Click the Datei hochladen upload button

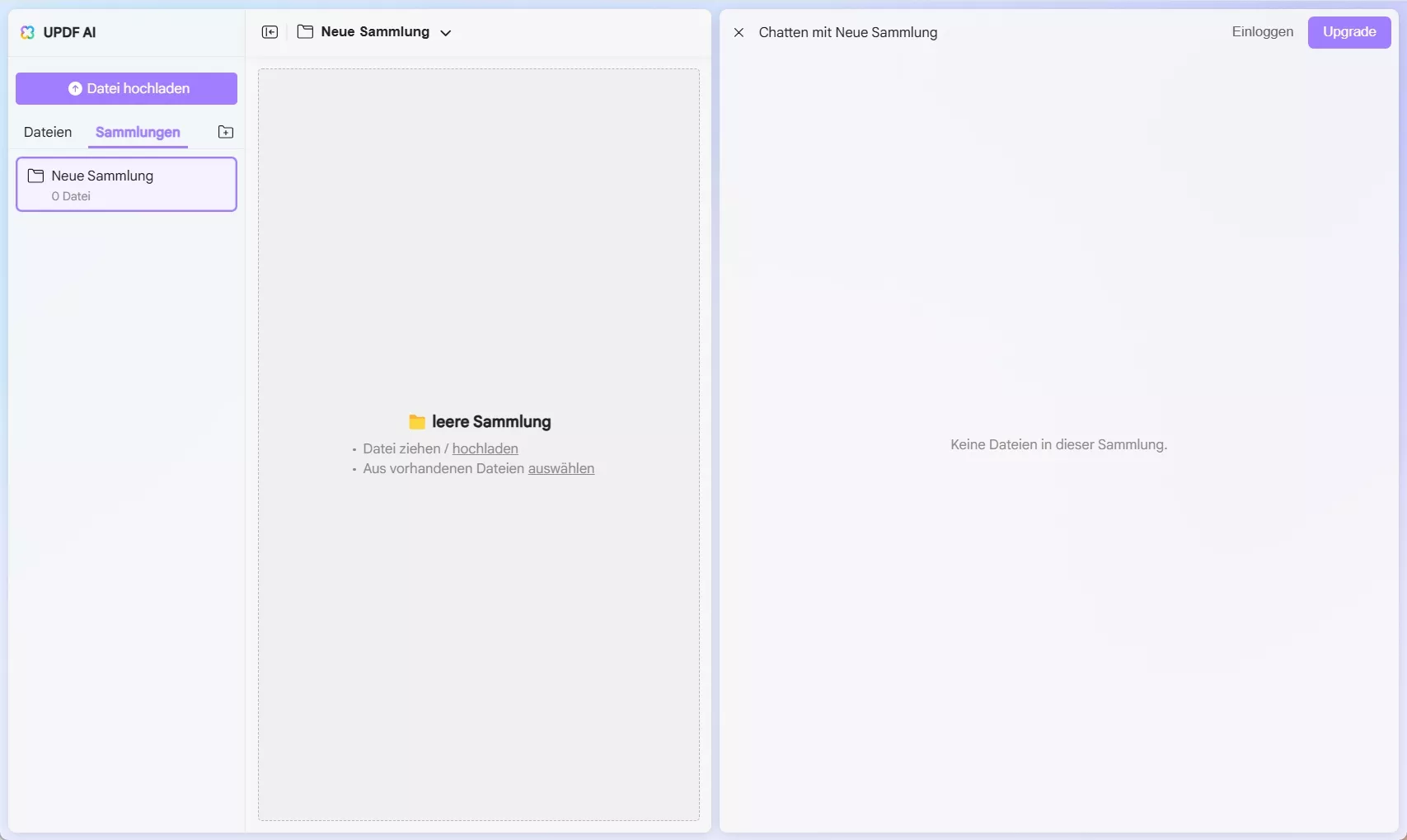(126, 88)
